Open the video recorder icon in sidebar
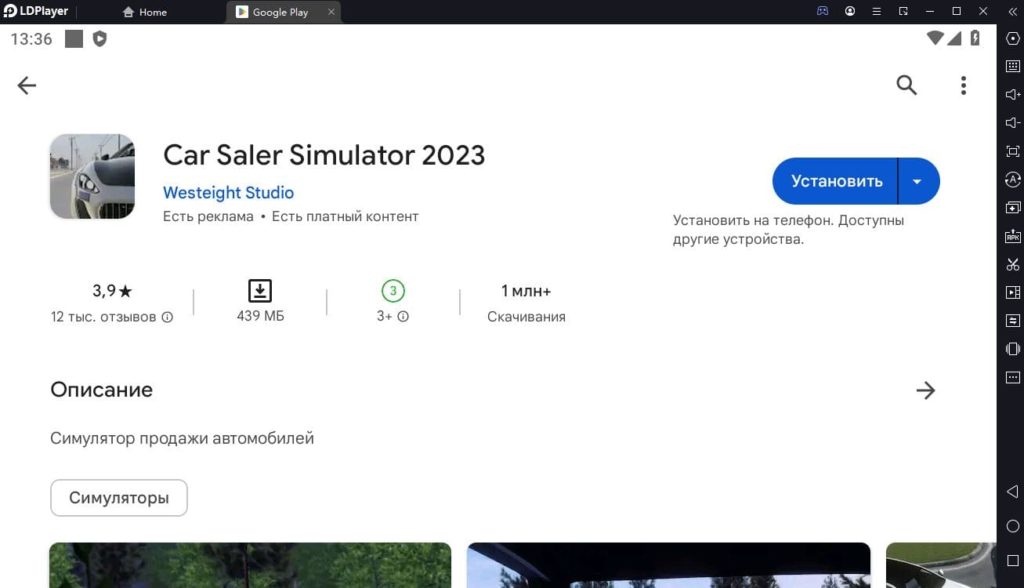This screenshot has width=1024, height=588. tap(1012, 293)
